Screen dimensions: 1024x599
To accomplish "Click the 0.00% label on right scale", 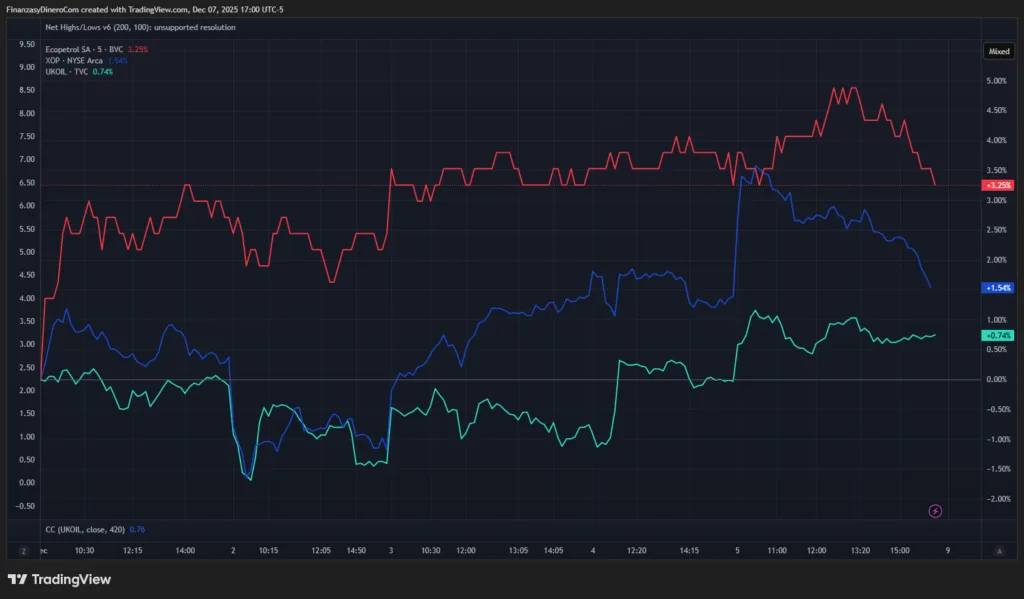I will [996, 380].
